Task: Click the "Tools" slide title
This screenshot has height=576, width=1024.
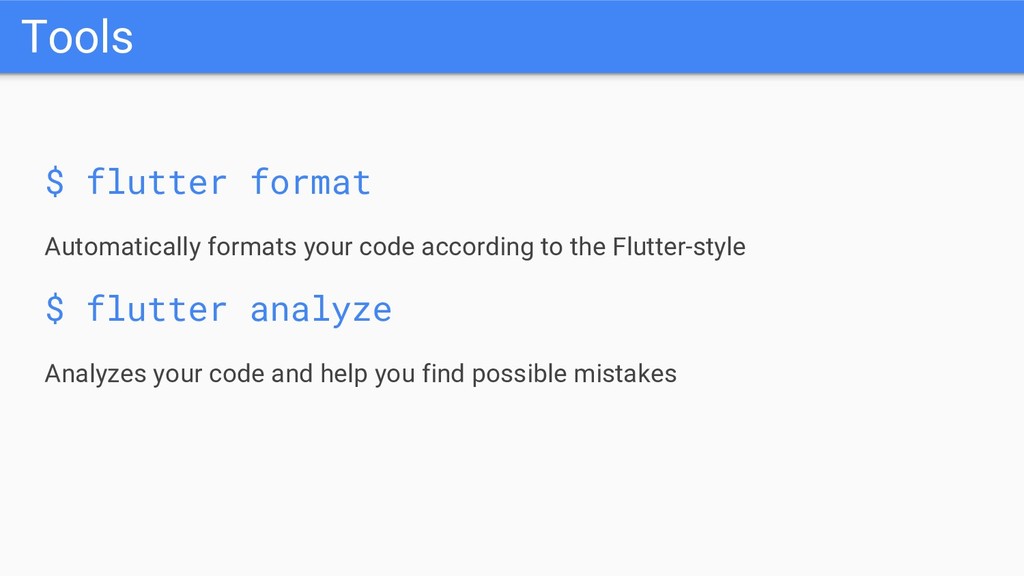Action: point(77,37)
